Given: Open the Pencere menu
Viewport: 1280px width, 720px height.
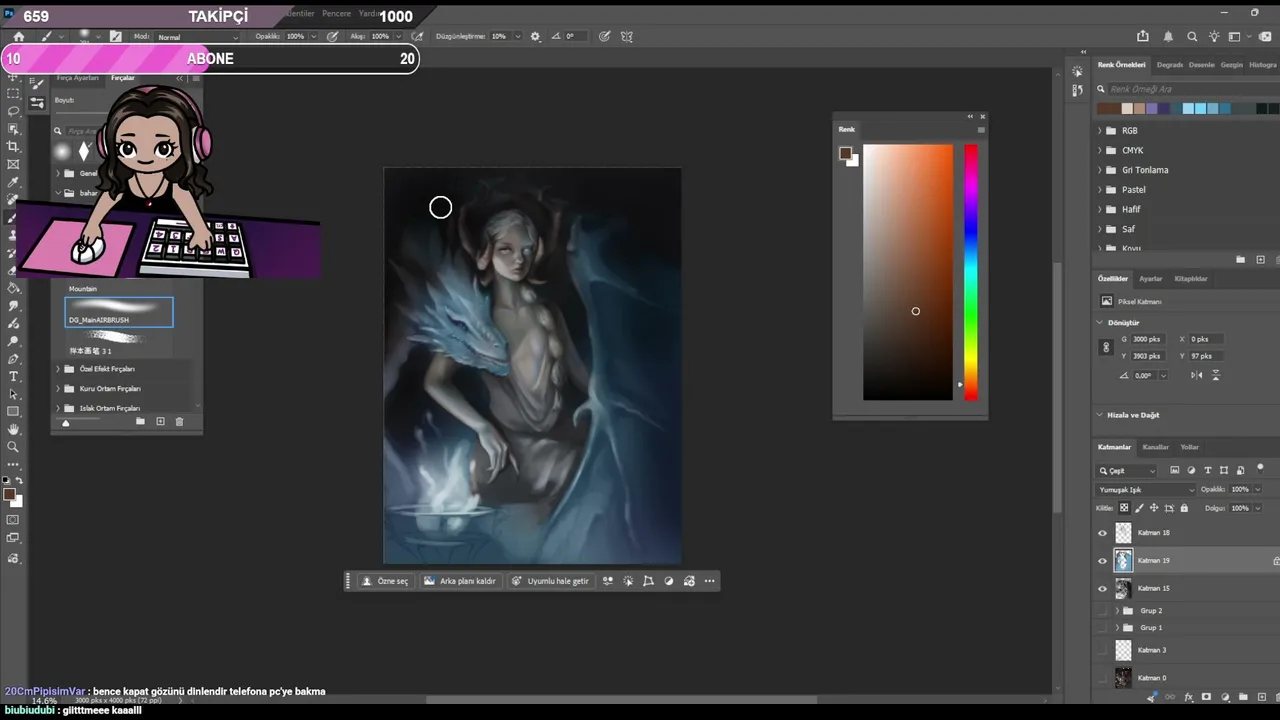Looking at the screenshot, I should coord(336,14).
